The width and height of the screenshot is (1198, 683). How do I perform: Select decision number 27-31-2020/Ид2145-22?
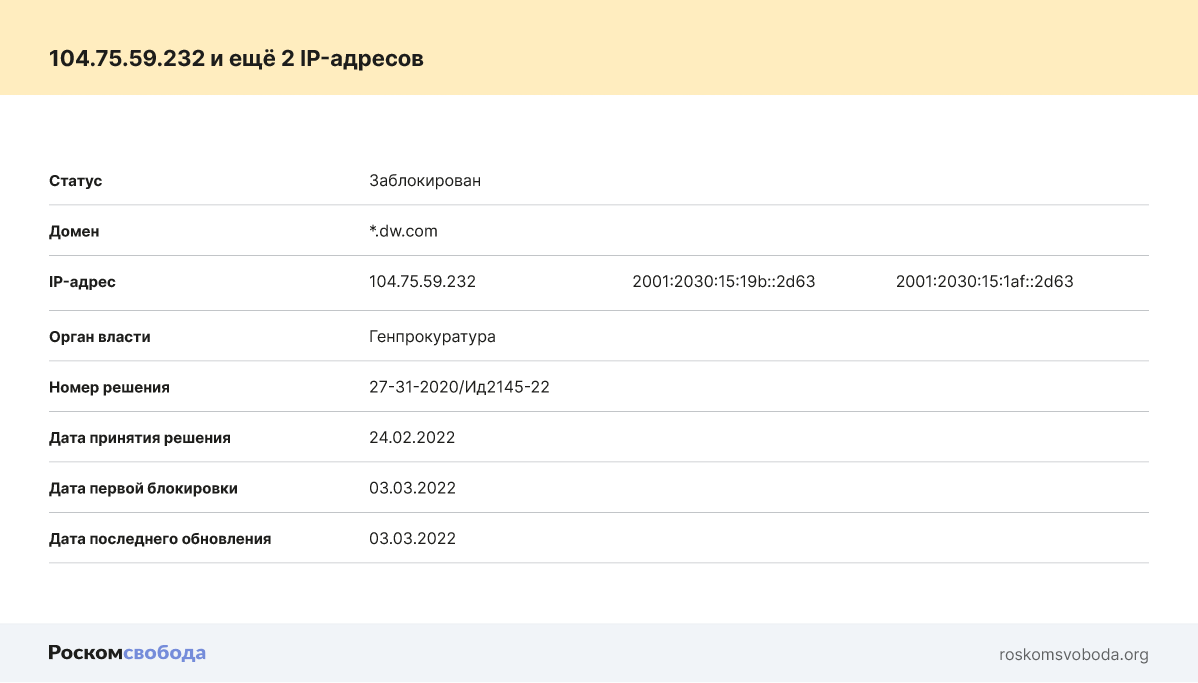[459, 387]
